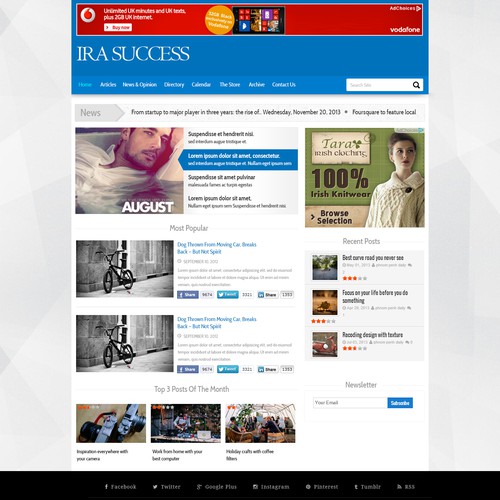Viewport: 500px width, 500px height.
Task: Click 9674 share count on first post
Action: pos(207,295)
